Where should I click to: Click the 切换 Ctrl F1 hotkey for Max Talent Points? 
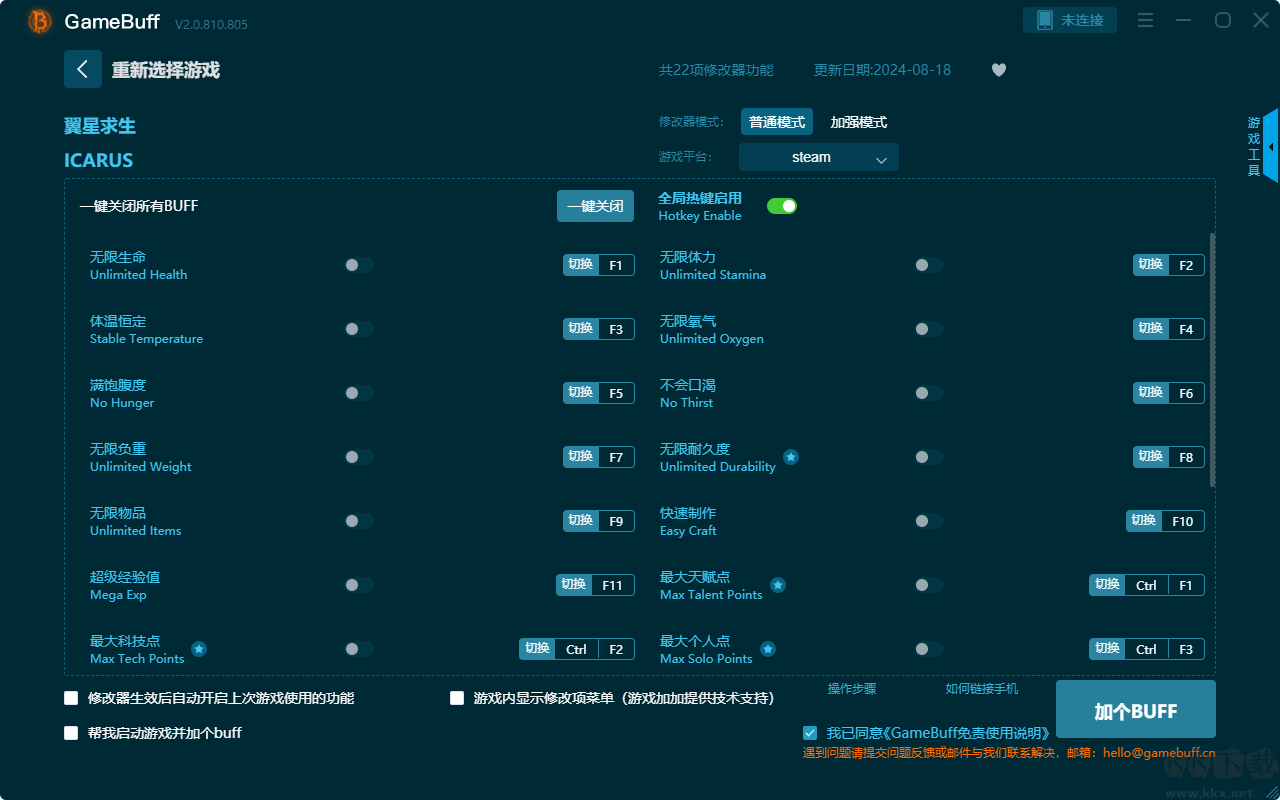(1147, 585)
